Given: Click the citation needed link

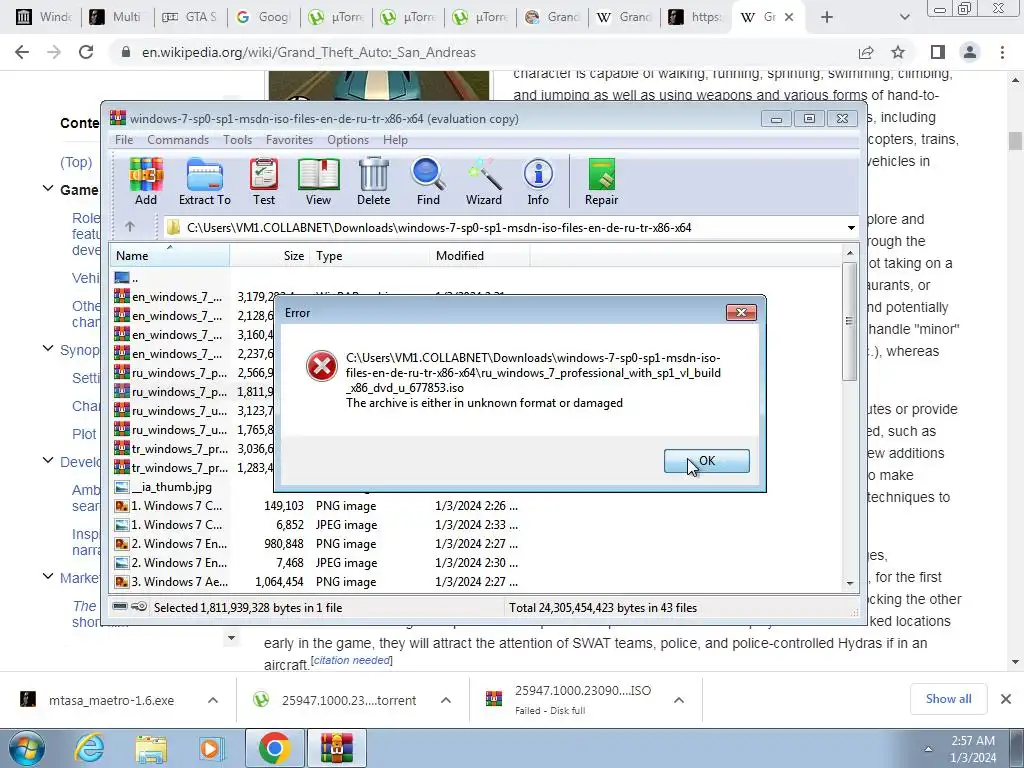Looking at the screenshot, I should point(353,660).
